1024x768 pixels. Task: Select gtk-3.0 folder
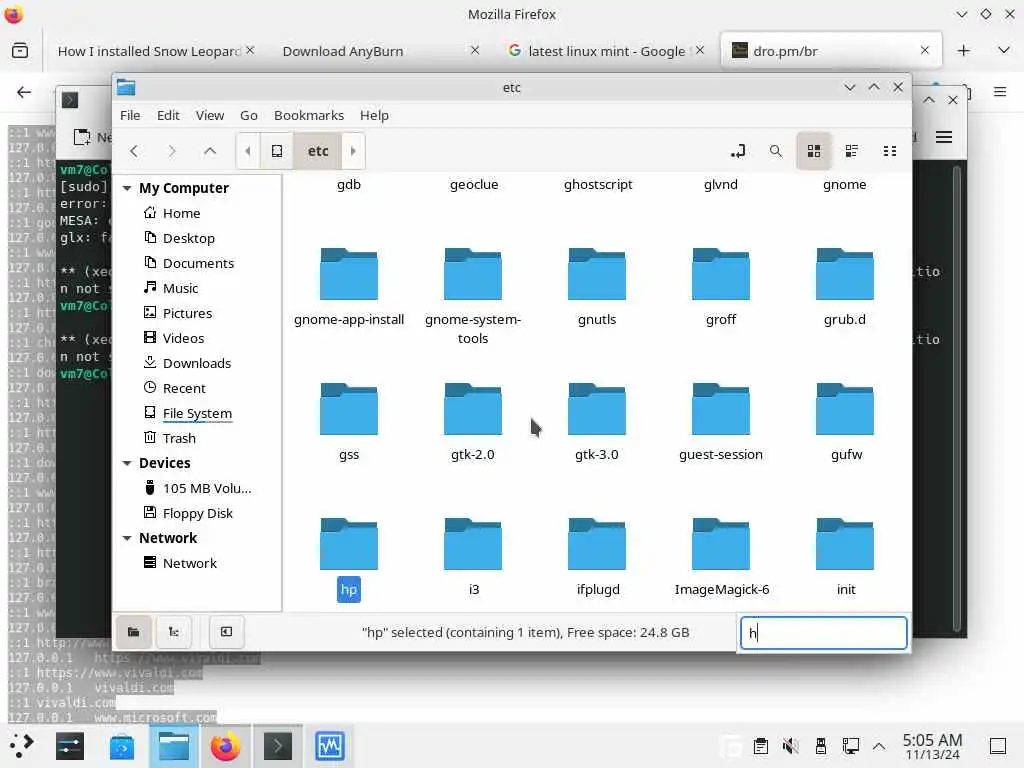[597, 423]
